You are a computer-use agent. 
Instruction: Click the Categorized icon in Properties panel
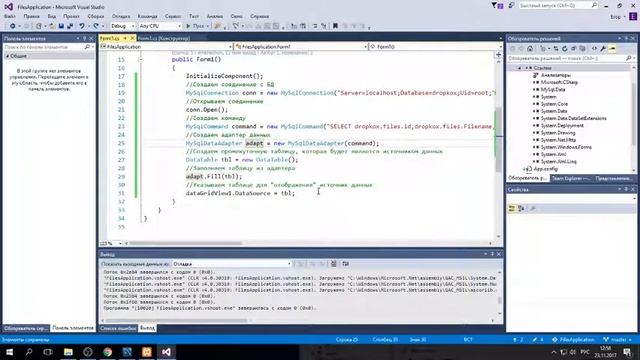512,209
